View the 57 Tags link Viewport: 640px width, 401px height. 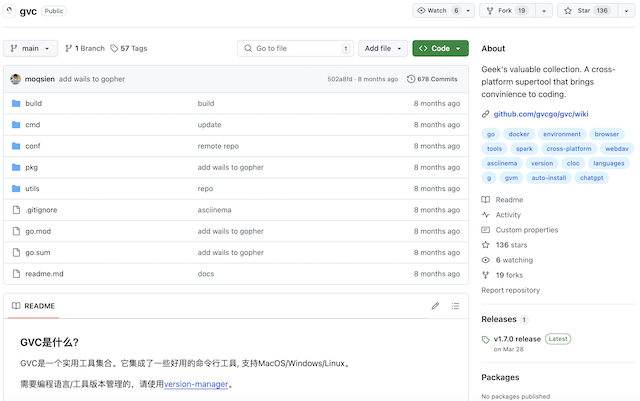coord(129,48)
